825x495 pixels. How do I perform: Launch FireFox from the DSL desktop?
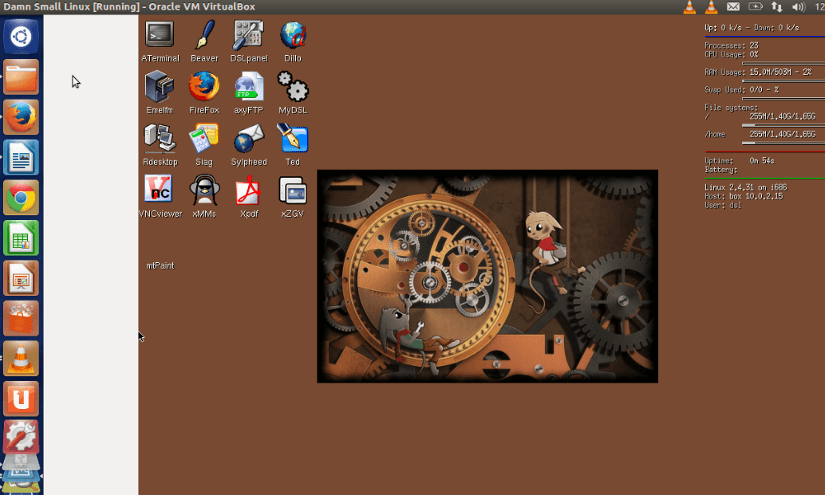point(204,86)
